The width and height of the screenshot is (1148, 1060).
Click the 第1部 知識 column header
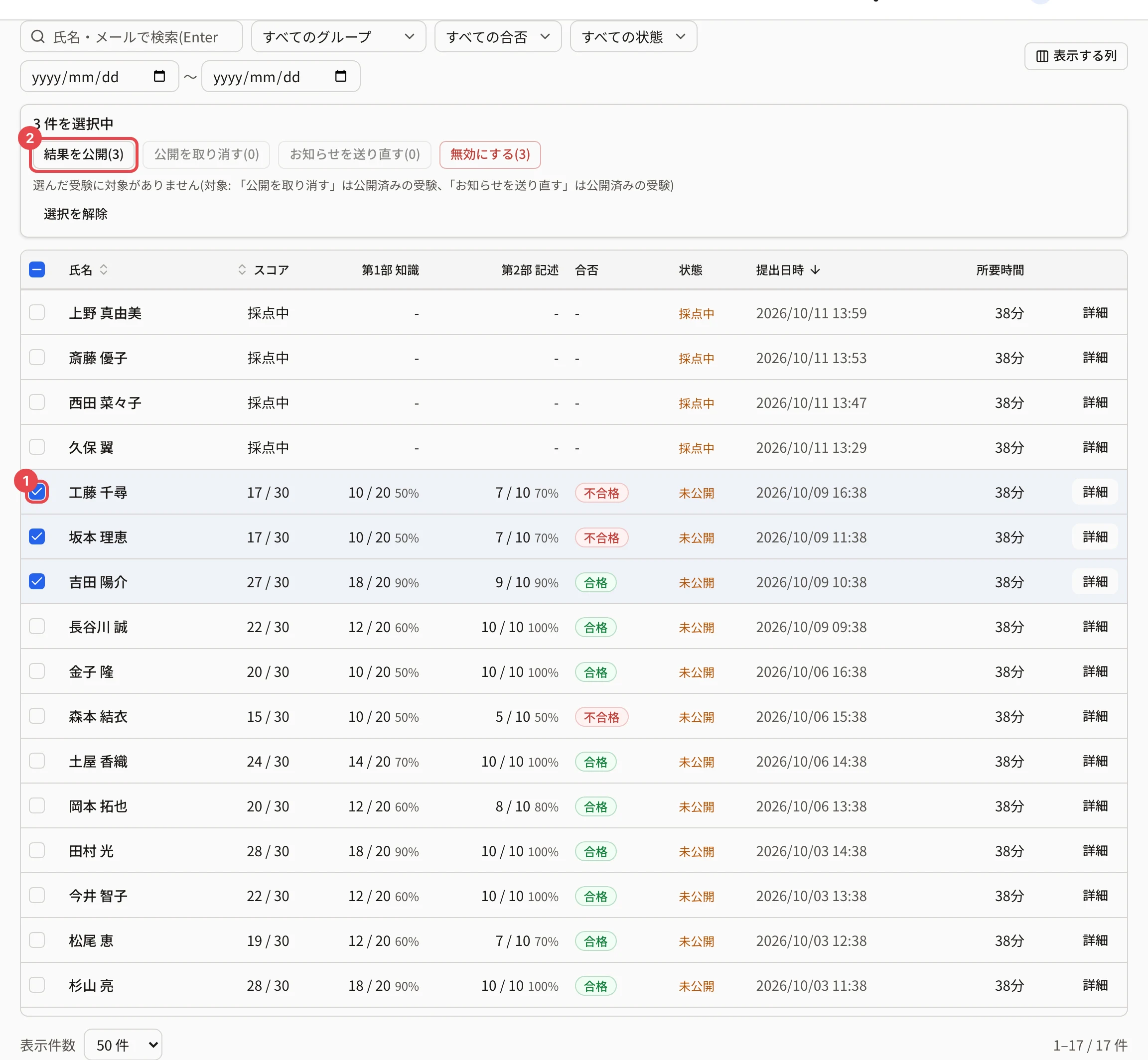(390, 269)
